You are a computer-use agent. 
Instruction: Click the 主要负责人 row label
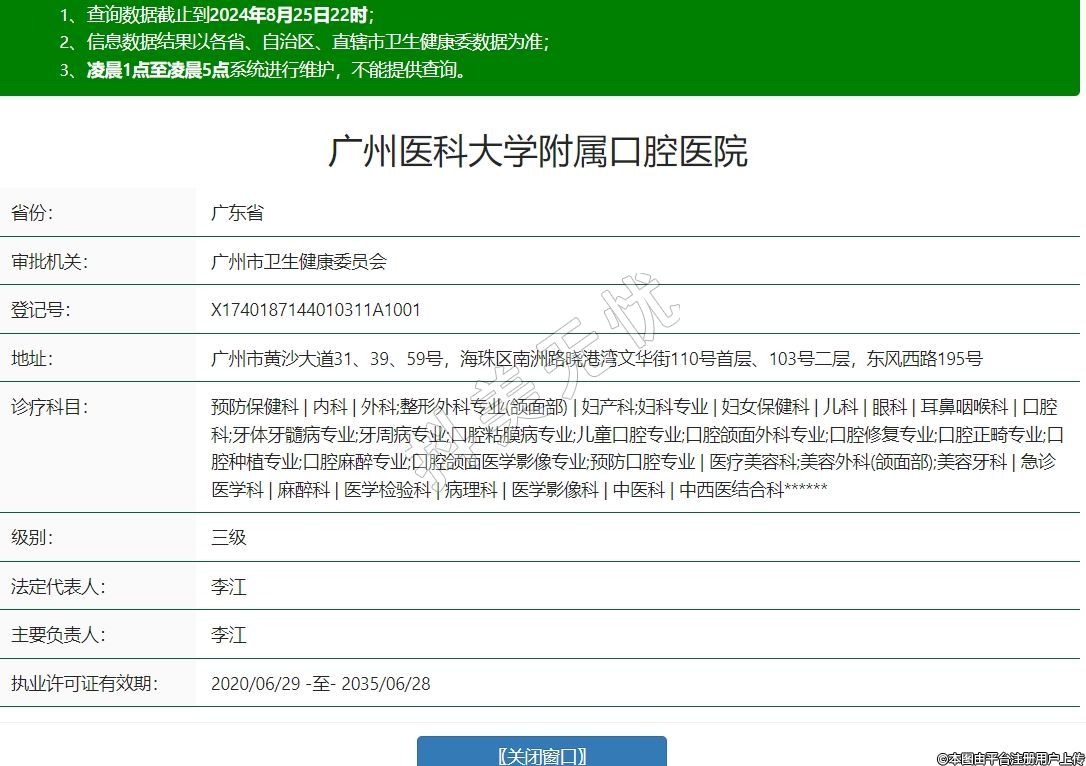click(x=58, y=635)
